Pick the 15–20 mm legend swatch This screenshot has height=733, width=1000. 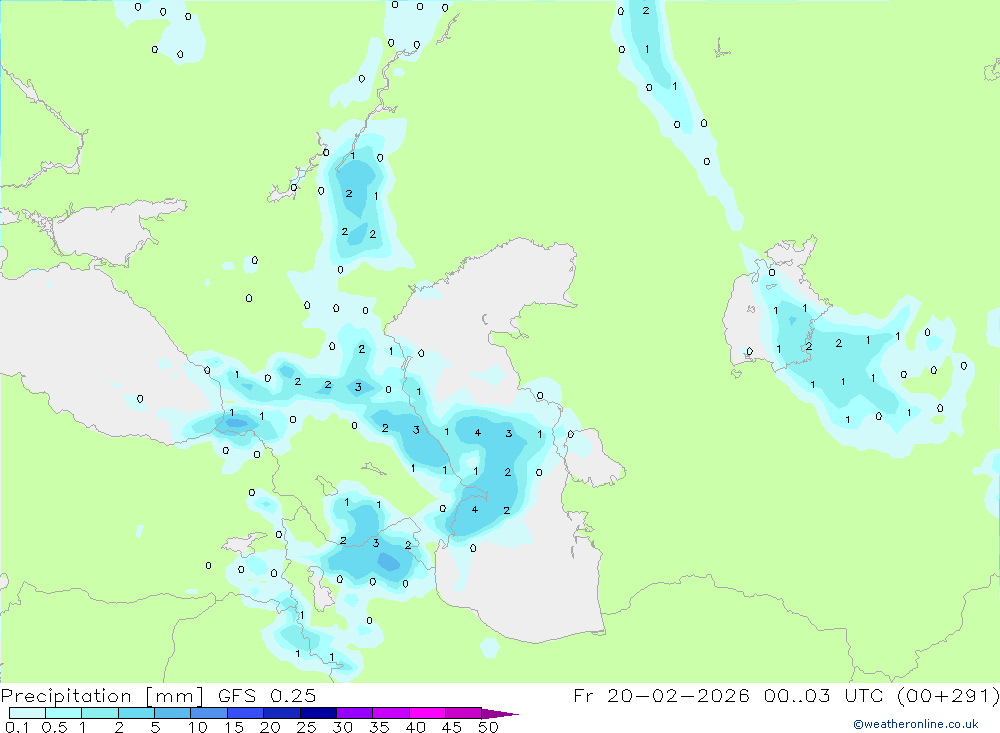coord(246,713)
